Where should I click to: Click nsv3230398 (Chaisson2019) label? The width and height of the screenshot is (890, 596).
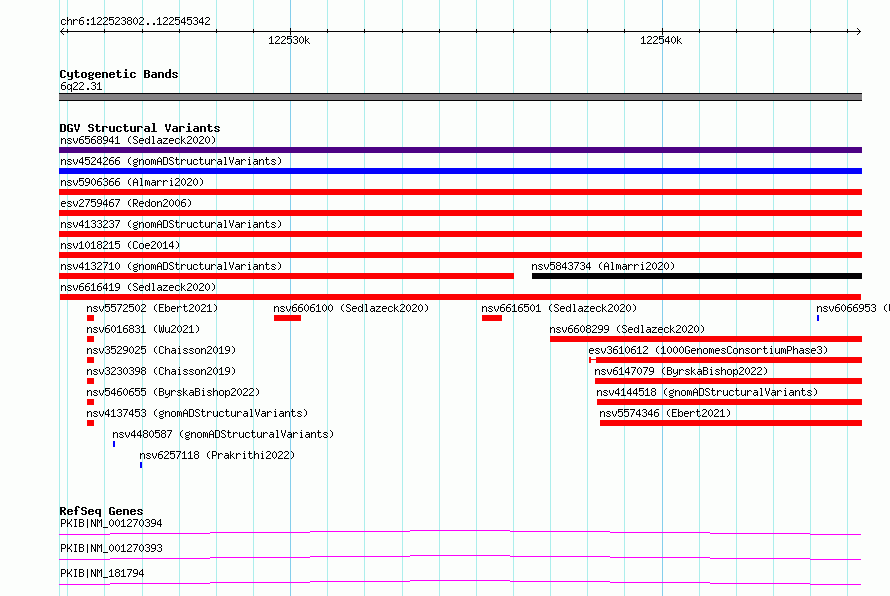tap(161, 371)
